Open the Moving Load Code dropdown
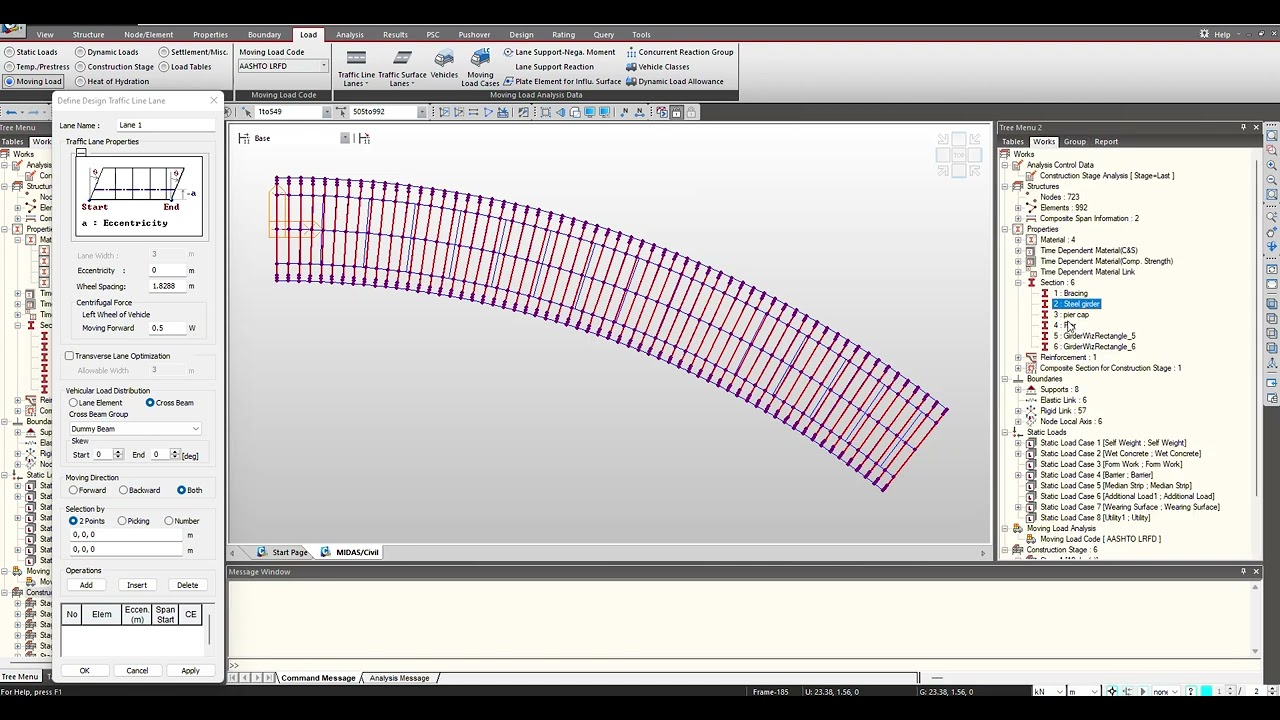1280x720 pixels. 323,66
